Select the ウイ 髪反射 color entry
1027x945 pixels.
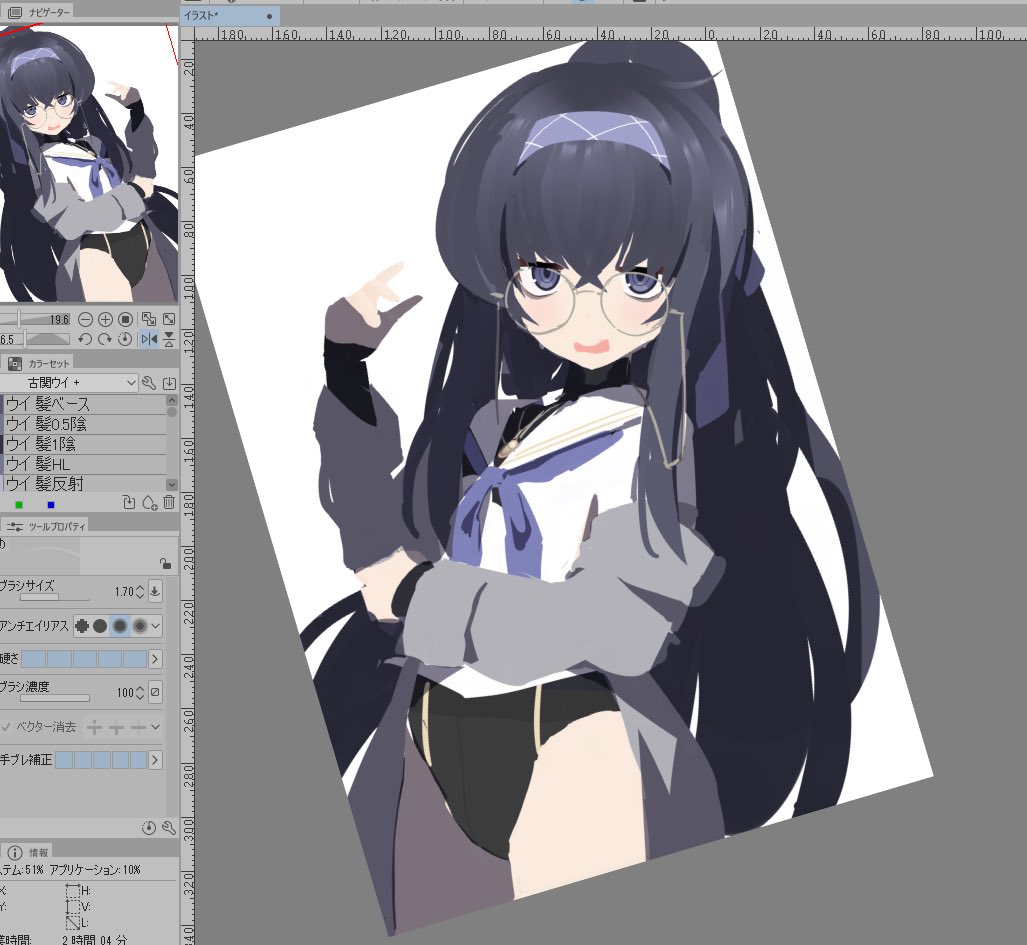(83, 483)
